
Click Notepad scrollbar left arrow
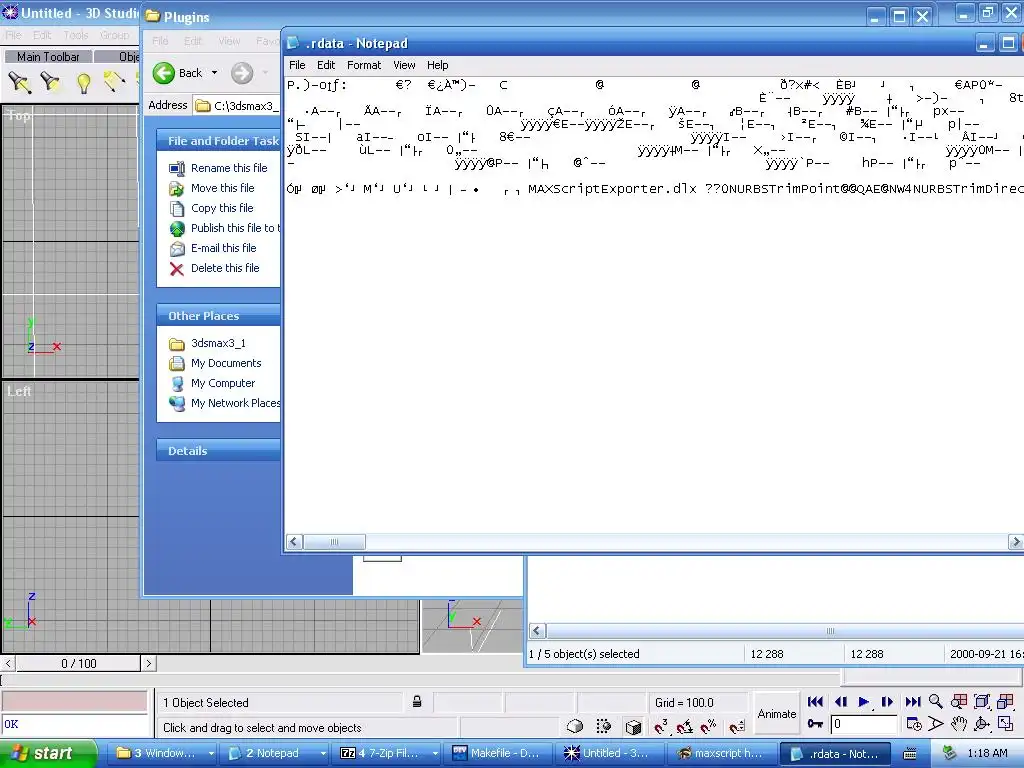point(295,542)
